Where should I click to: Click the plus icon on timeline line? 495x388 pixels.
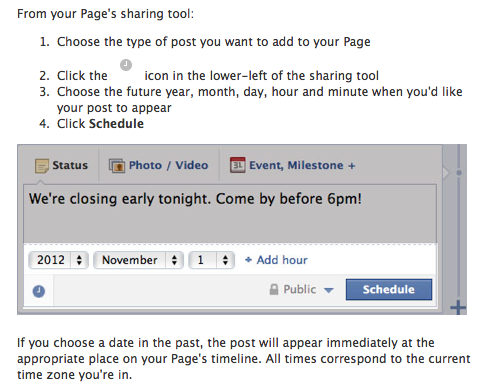tap(458, 307)
